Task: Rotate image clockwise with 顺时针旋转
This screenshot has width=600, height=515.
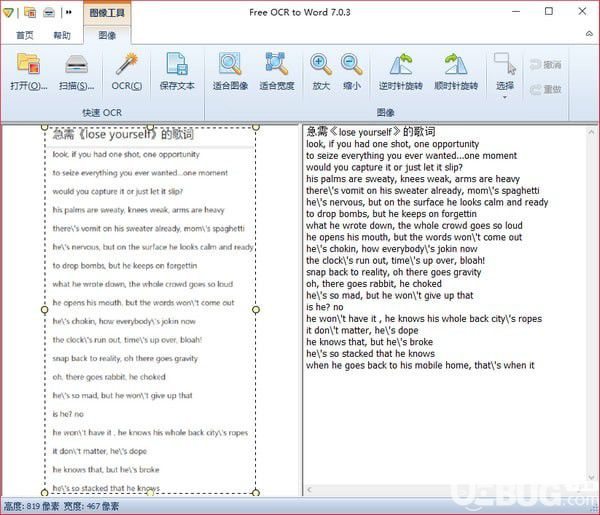Action: coord(456,72)
